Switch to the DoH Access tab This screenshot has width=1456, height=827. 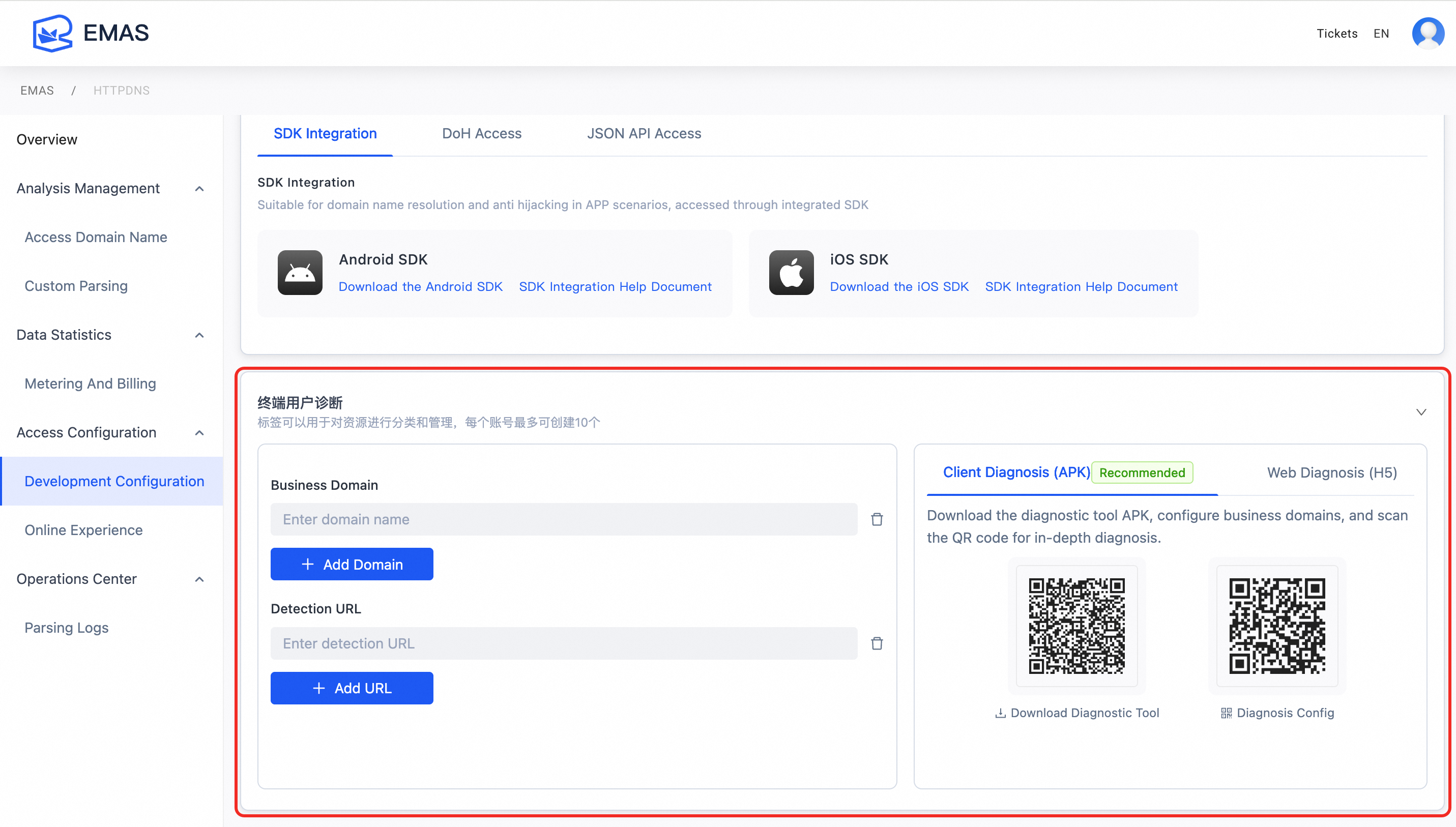point(482,134)
